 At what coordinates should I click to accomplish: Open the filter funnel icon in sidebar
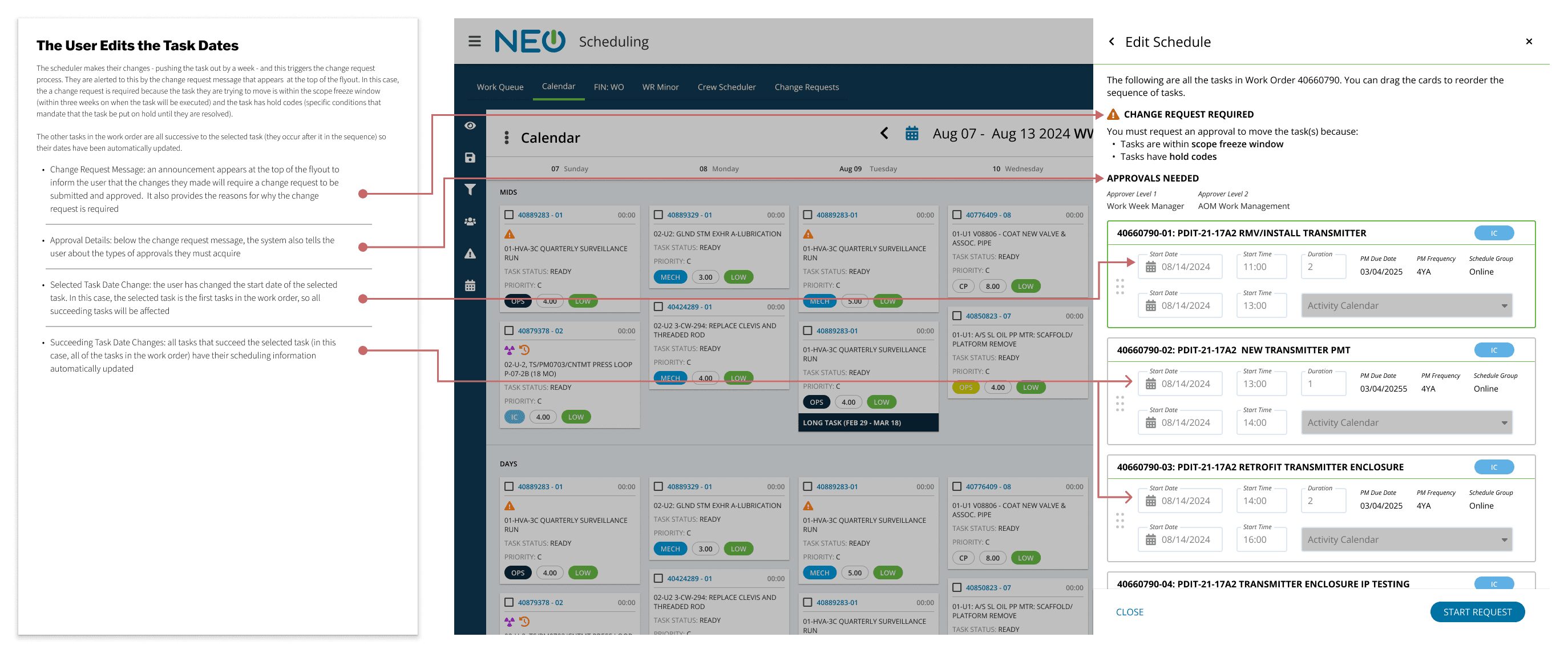[x=470, y=190]
